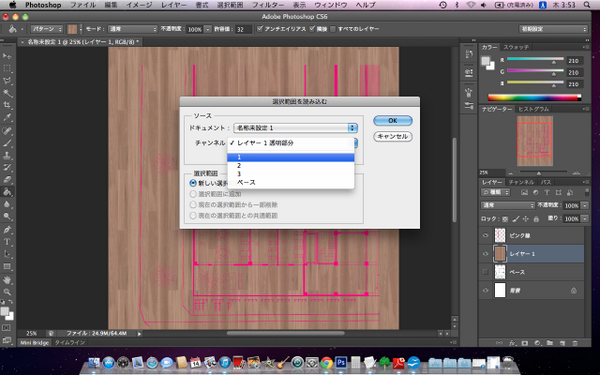The width and height of the screenshot is (600, 375).
Task: Open pattern picker arrow beside swatch
Action: coord(81,29)
